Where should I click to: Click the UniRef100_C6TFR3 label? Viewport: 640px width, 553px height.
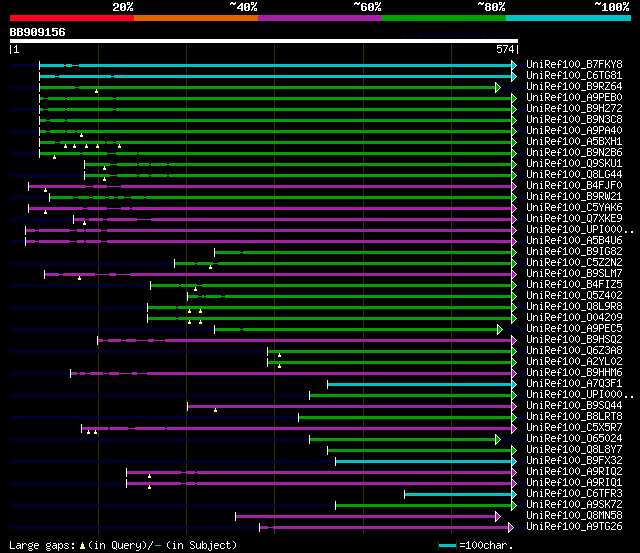point(574,494)
